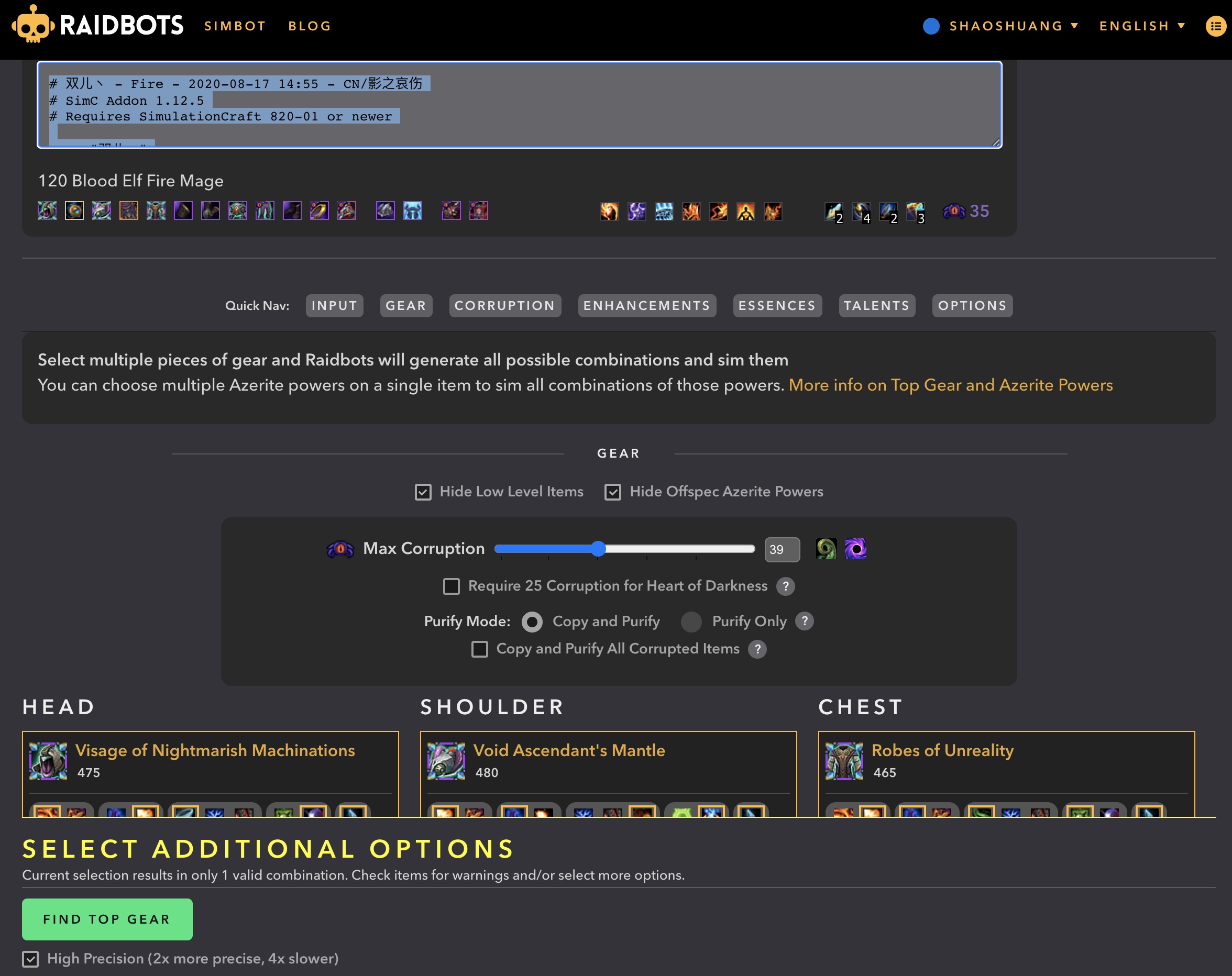1232x976 pixels.
Task: Click the green tentacle corruption icon
Action: click(826, 549)
